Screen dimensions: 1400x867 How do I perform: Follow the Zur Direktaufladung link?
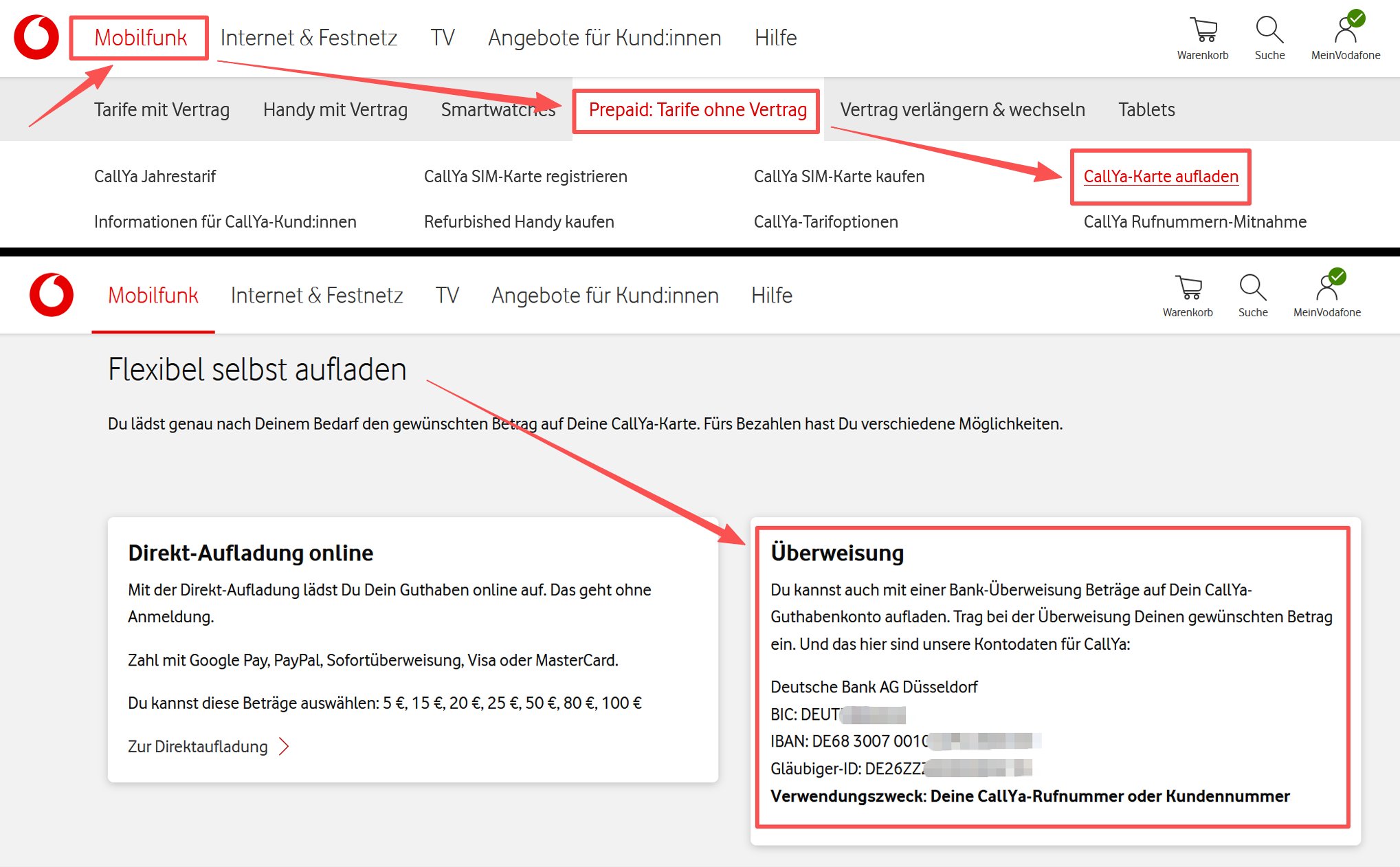[208, 746]
